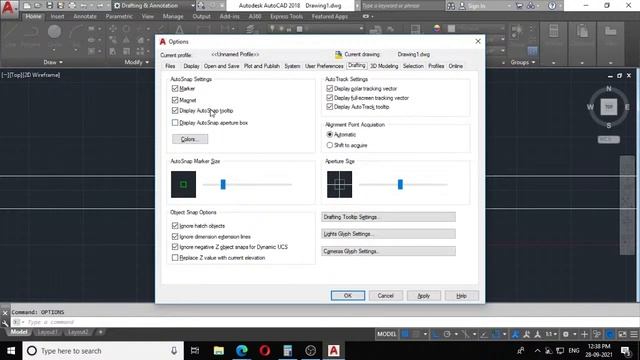The image size is (640, 360).
Task: Open the grid display dropdown arrow in status bar
Action: (426, 334)
